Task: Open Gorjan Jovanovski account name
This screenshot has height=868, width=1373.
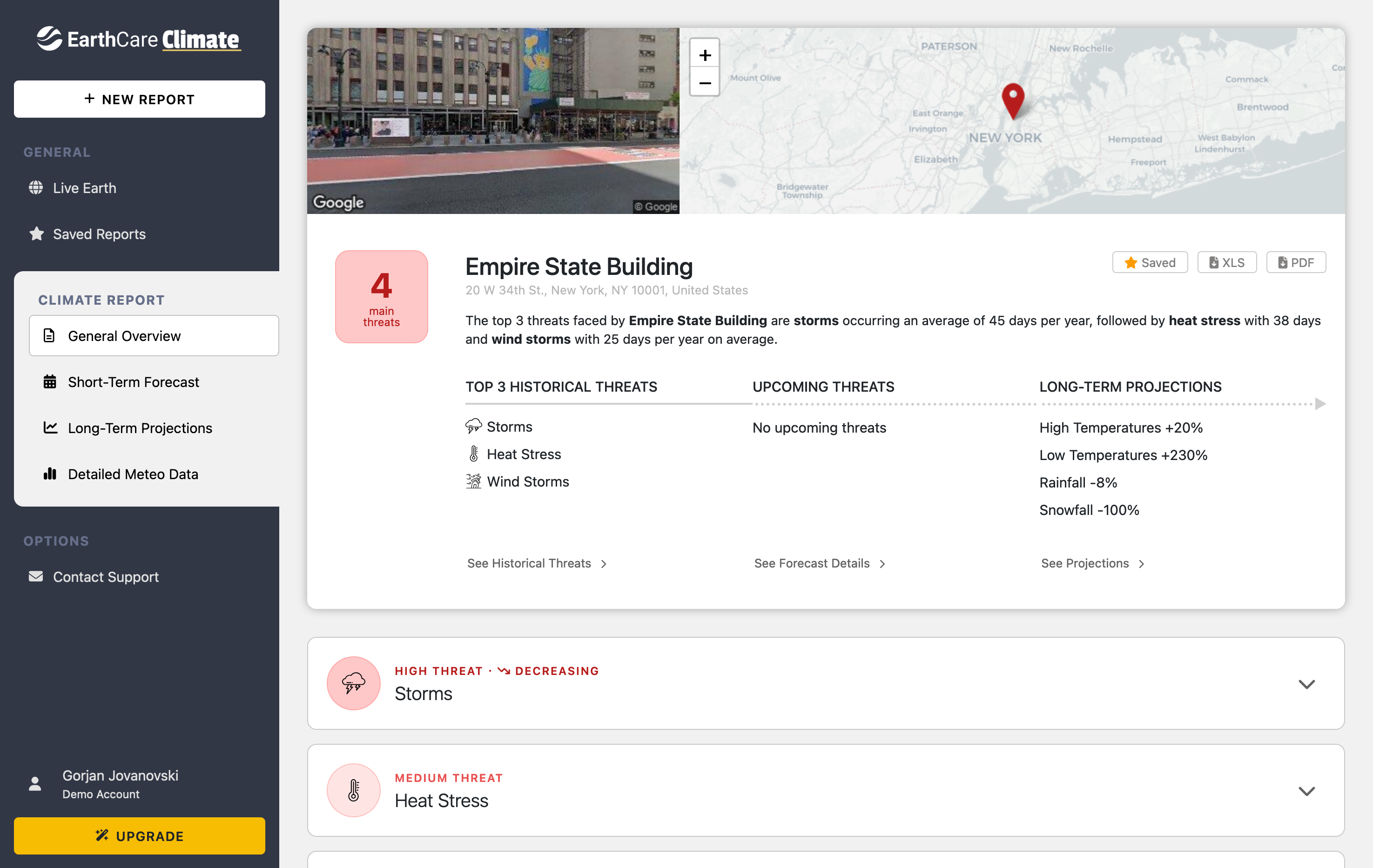Action: 120,775
